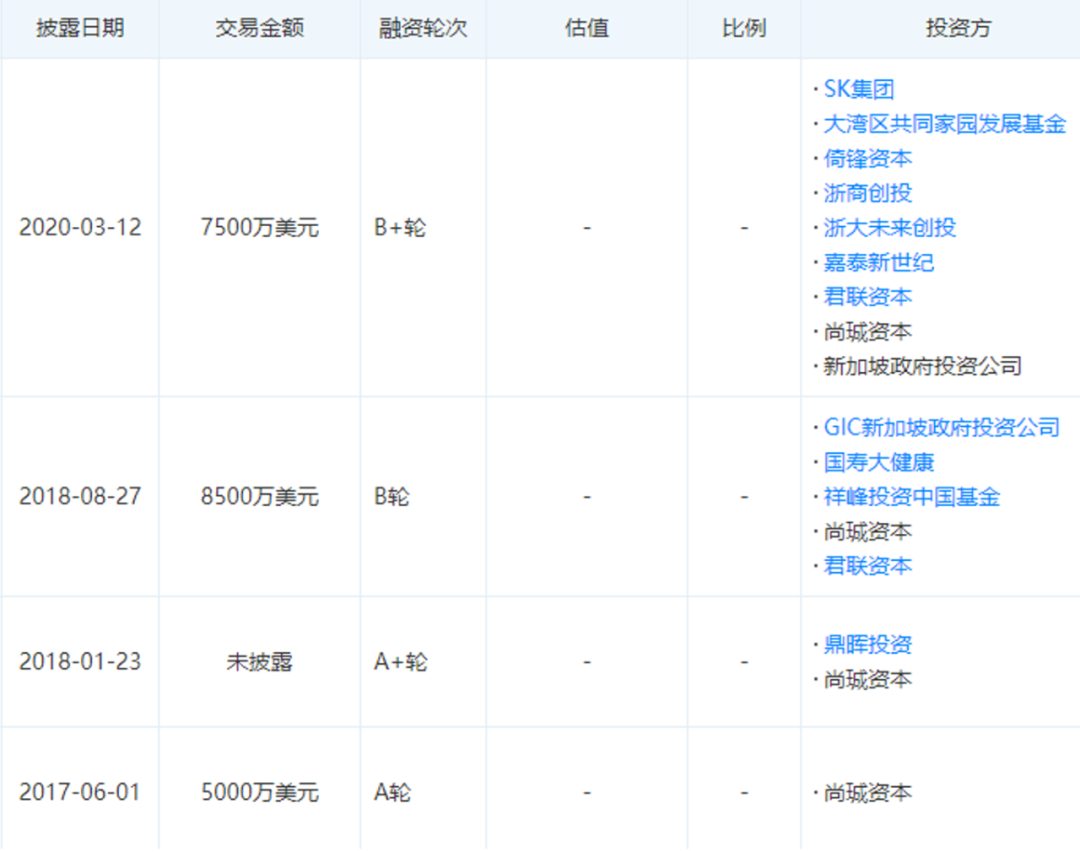Click the 2020-03-12 date cell
This screenshot has width=1080, height=852.
(80, 228)
